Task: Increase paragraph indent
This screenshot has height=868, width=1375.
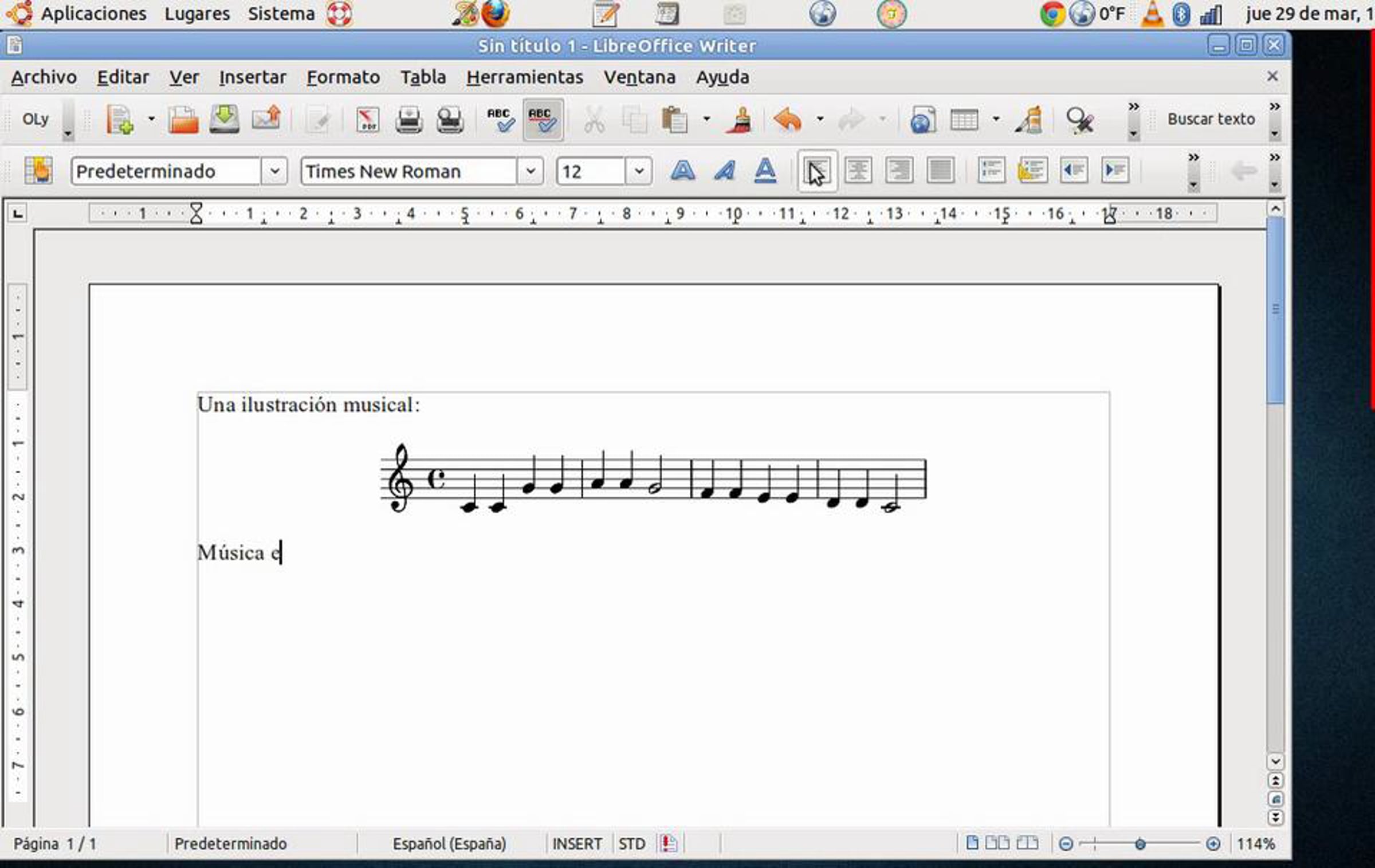Action: tap(1115, 170)
